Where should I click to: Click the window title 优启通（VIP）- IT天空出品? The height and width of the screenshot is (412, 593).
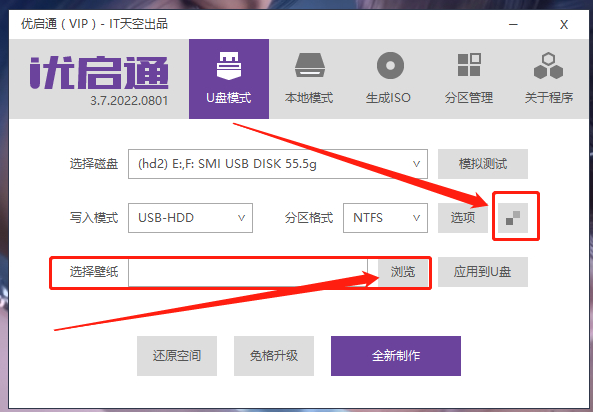[x=94, y=24]
